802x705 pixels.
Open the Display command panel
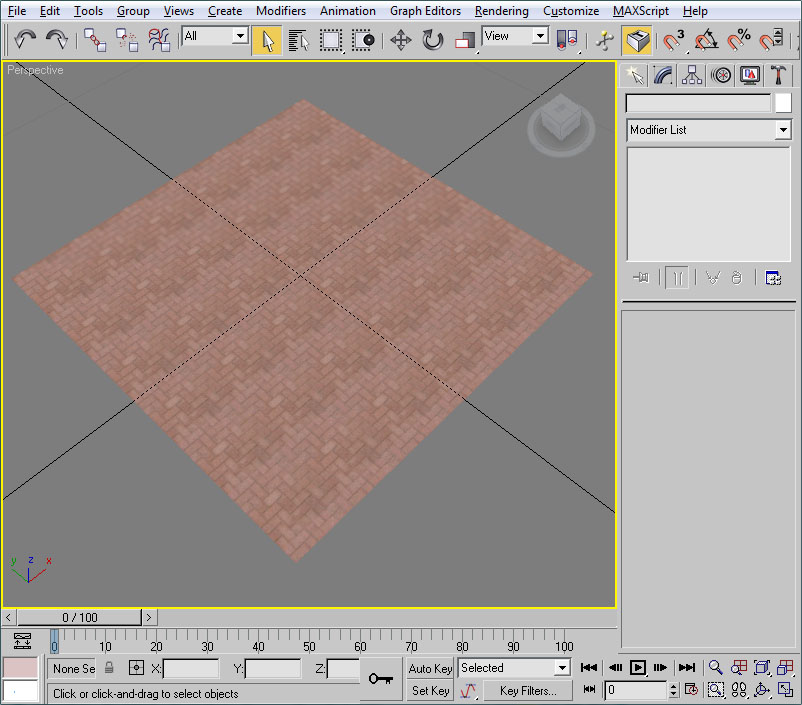click(749, 75)
